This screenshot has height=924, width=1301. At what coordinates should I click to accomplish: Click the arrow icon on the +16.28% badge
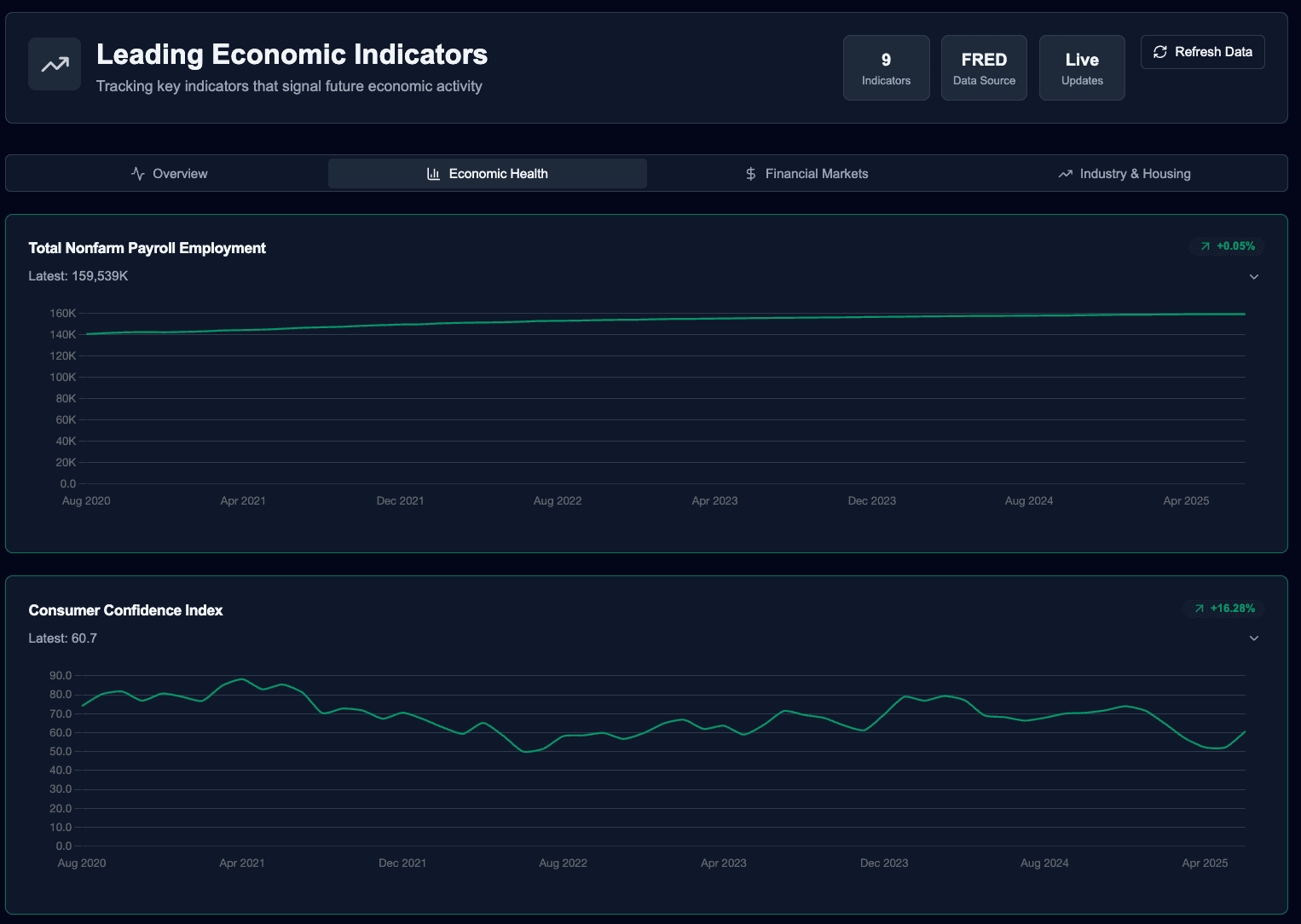point(1198,608)
